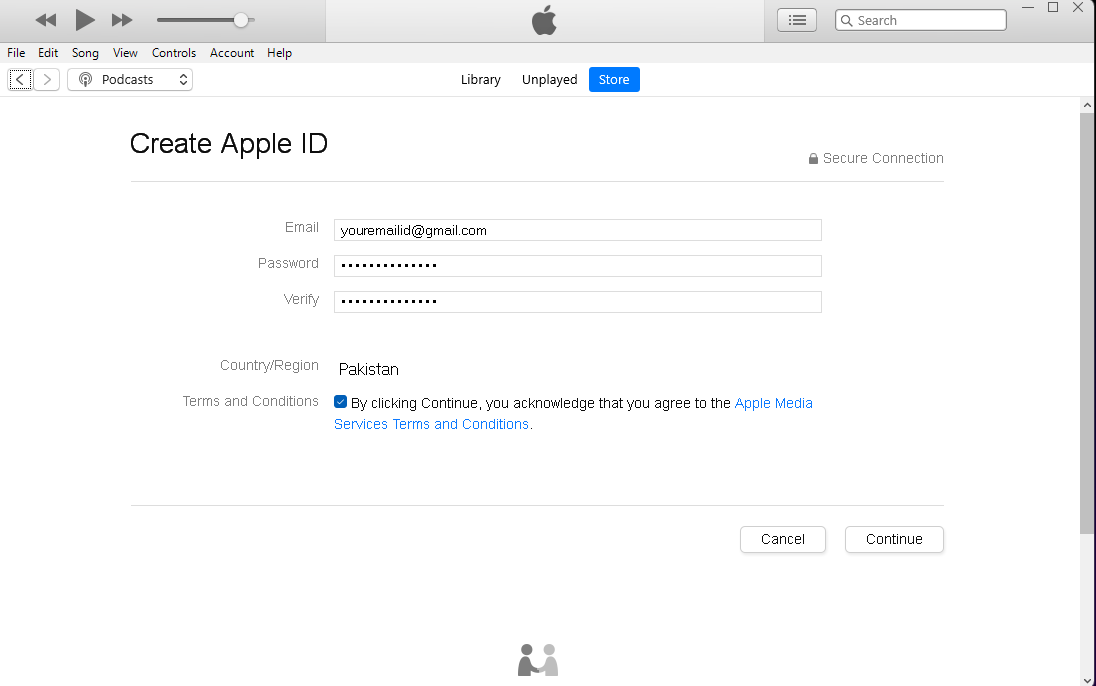The height and width of the screenshot is (686, 1096).
Task: Open the Help menu
Action: coord(280,53)
